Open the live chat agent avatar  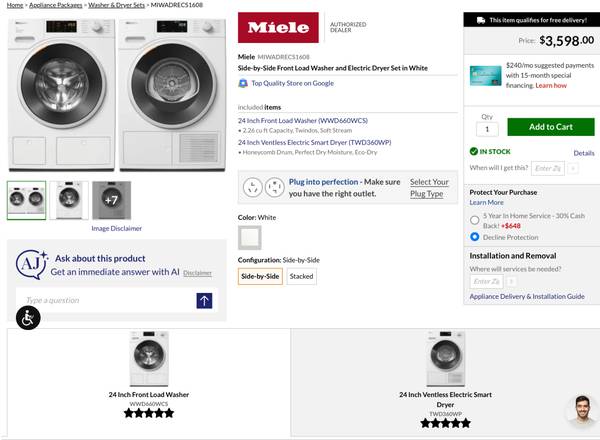(x=581, y=411)
